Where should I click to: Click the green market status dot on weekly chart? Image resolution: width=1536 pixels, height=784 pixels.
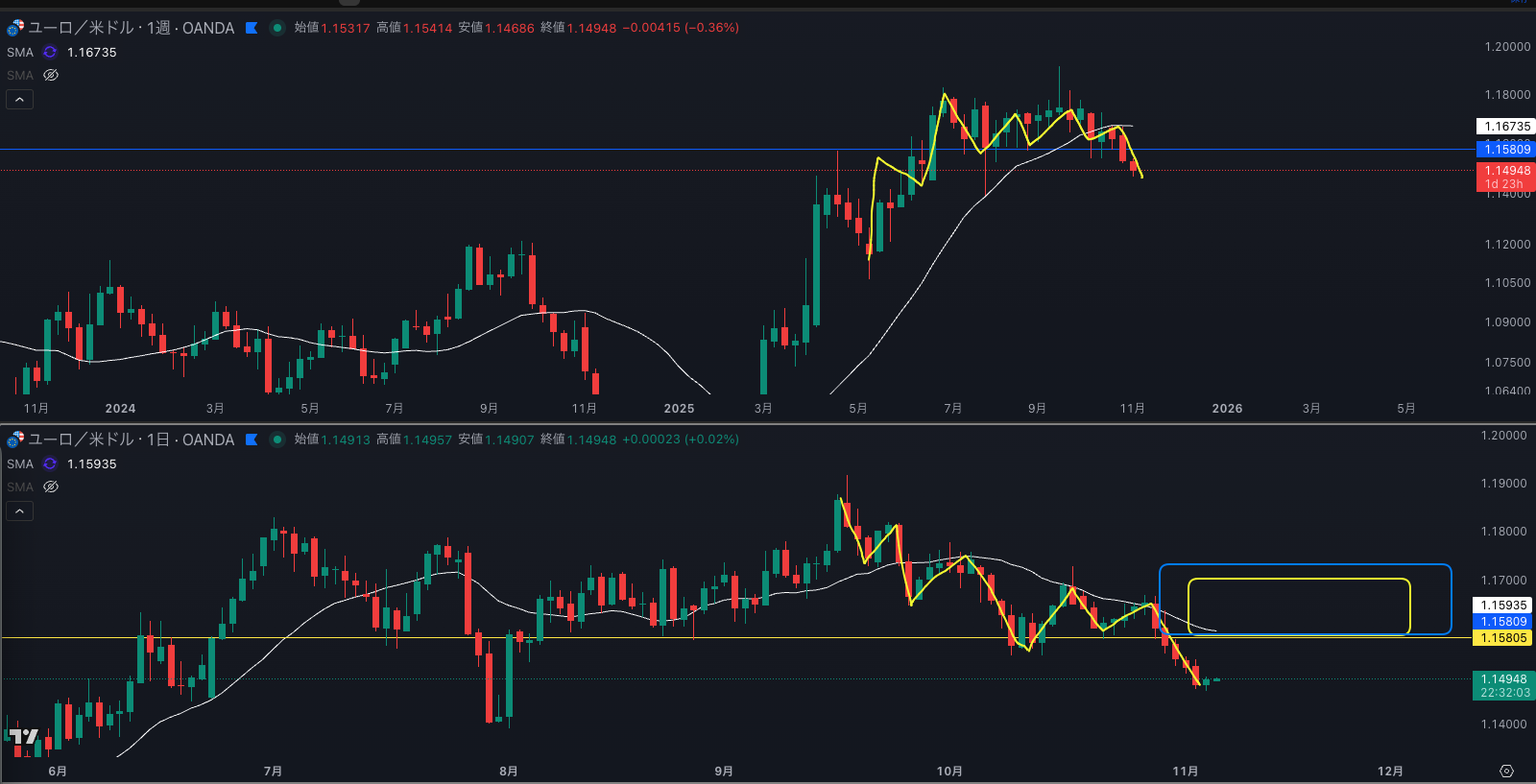[277, 28]
